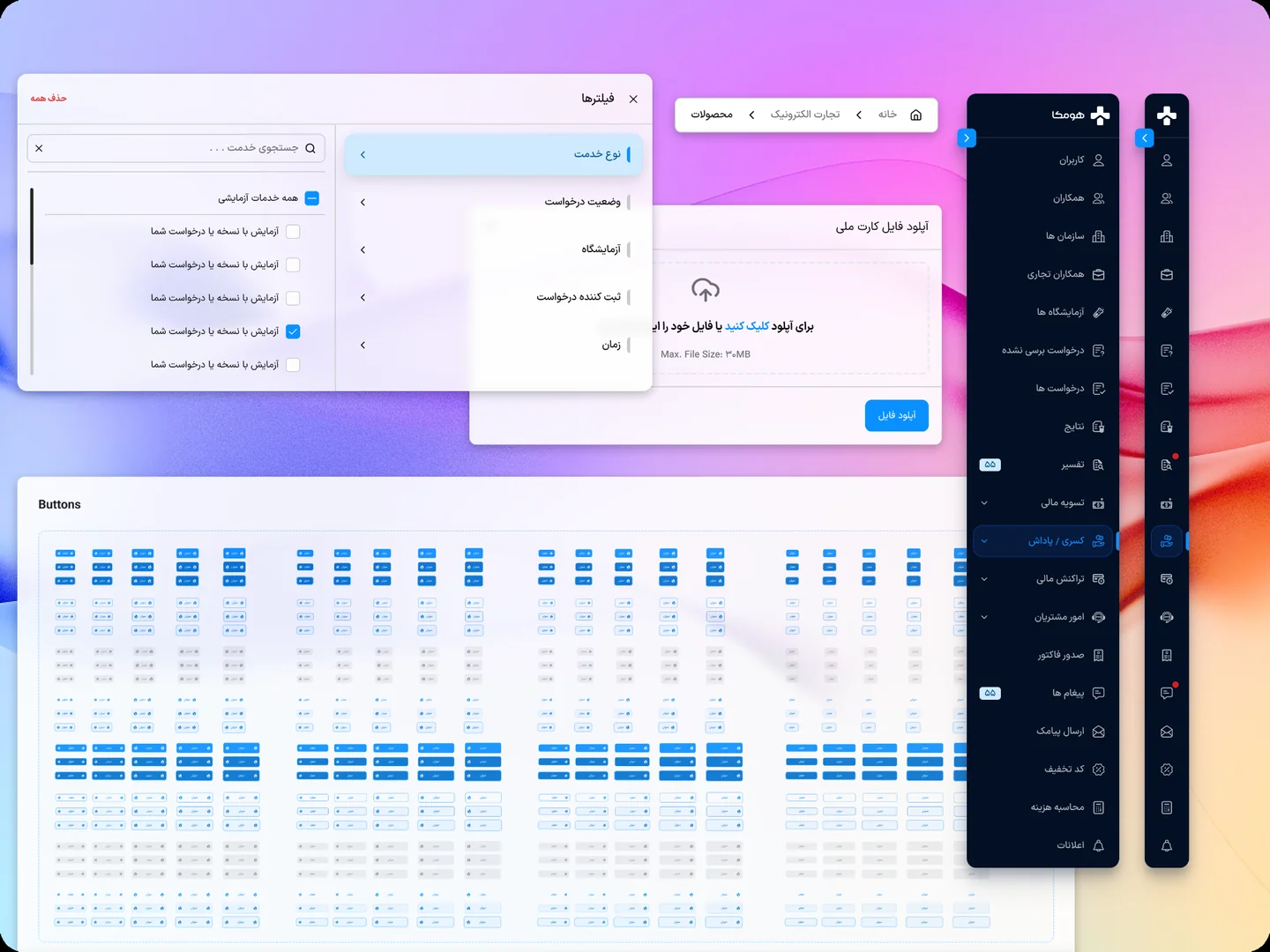1270x952 pixels.
Task: Click the users icon in the collapsed sidebar
Action: coord(1166,160)
